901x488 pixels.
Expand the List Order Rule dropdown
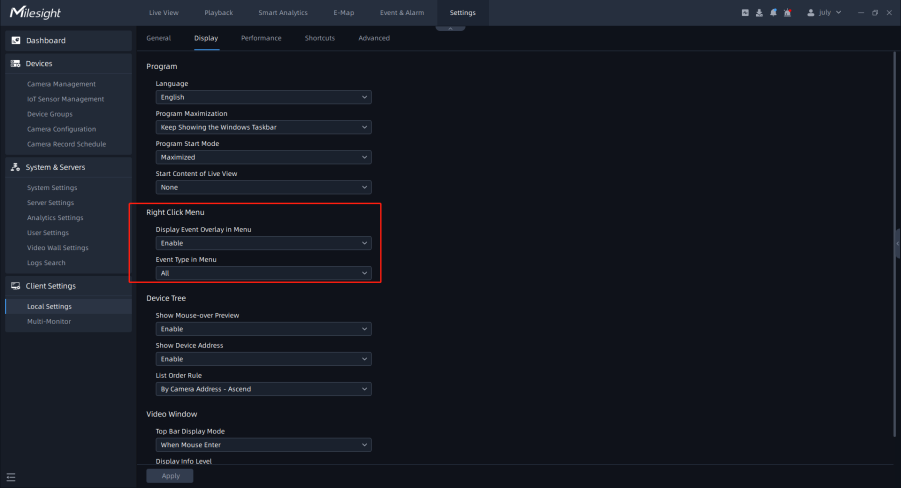pyautogui.click(x=264, y=389)
